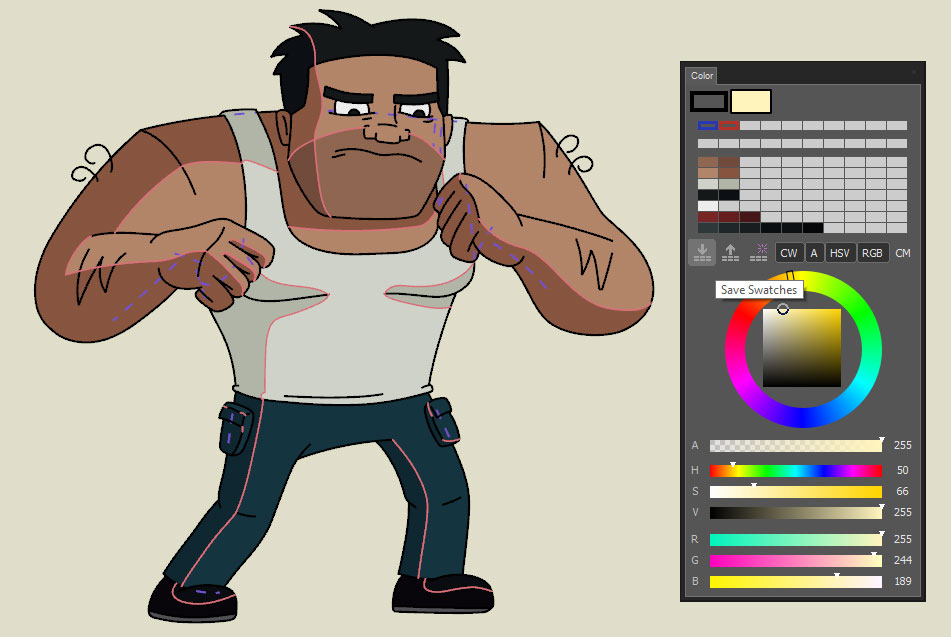Toggle the CM button
This screenshot has height=637, width=951.
[x=903, y=253]
